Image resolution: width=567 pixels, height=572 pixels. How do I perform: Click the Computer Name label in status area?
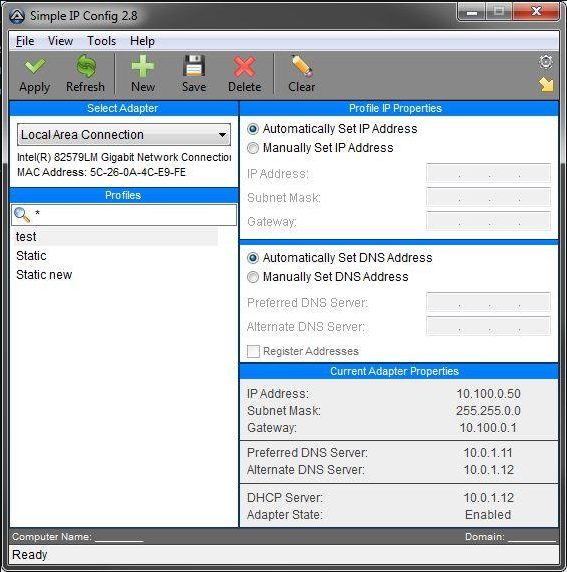[52, 537]
